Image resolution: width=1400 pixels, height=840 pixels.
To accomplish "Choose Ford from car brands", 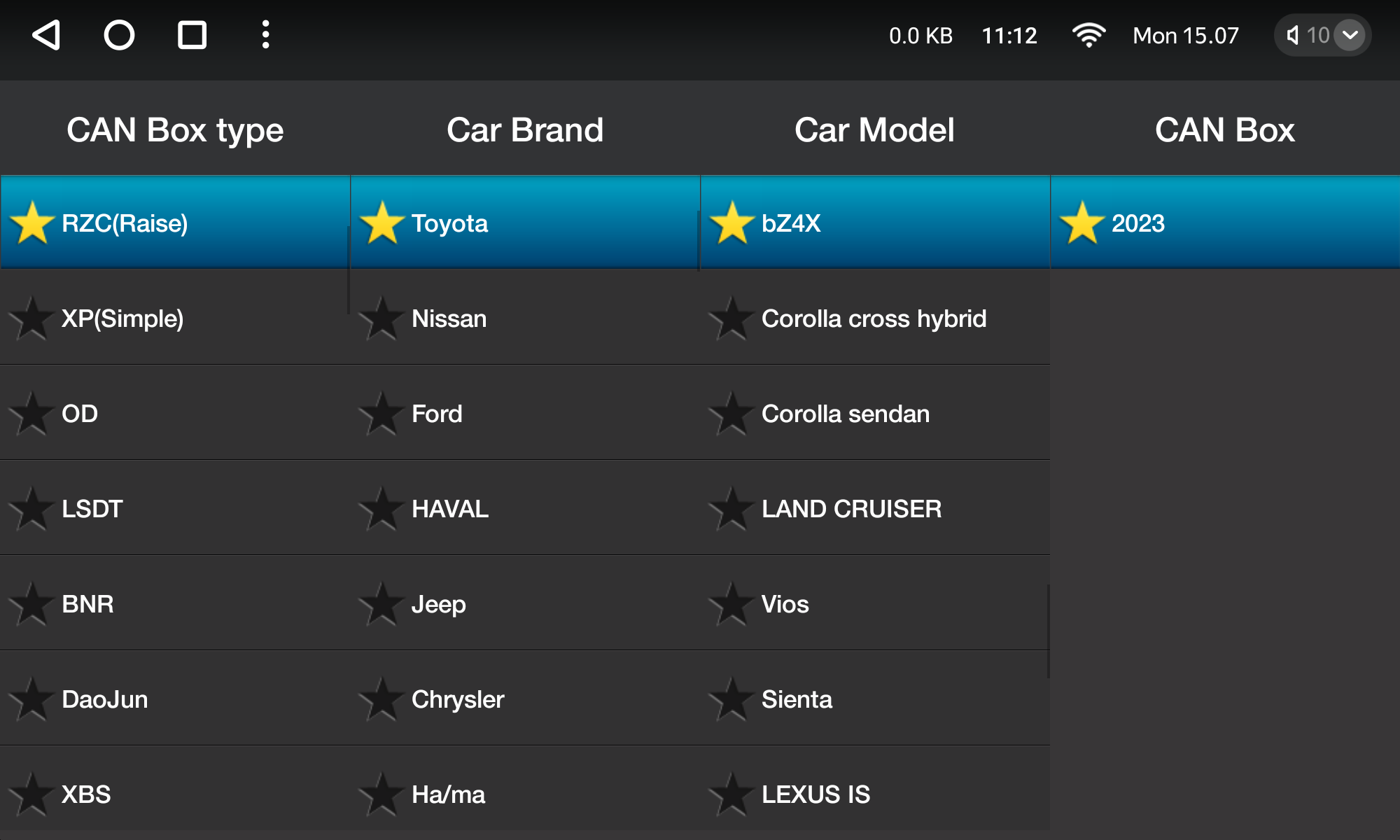I will coord(525,414).
